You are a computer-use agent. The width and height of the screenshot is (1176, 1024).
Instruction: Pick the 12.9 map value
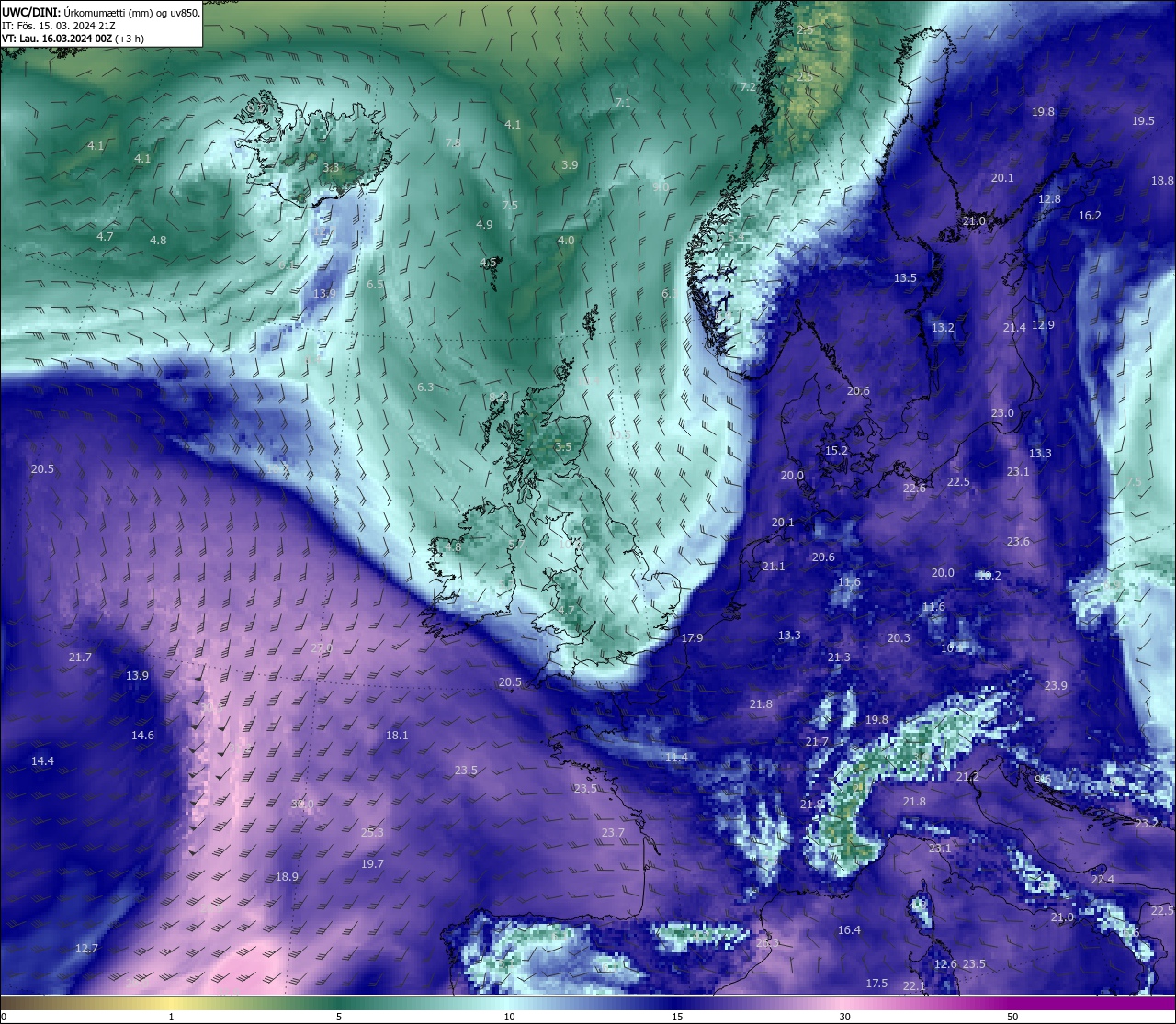[1043, 325]
